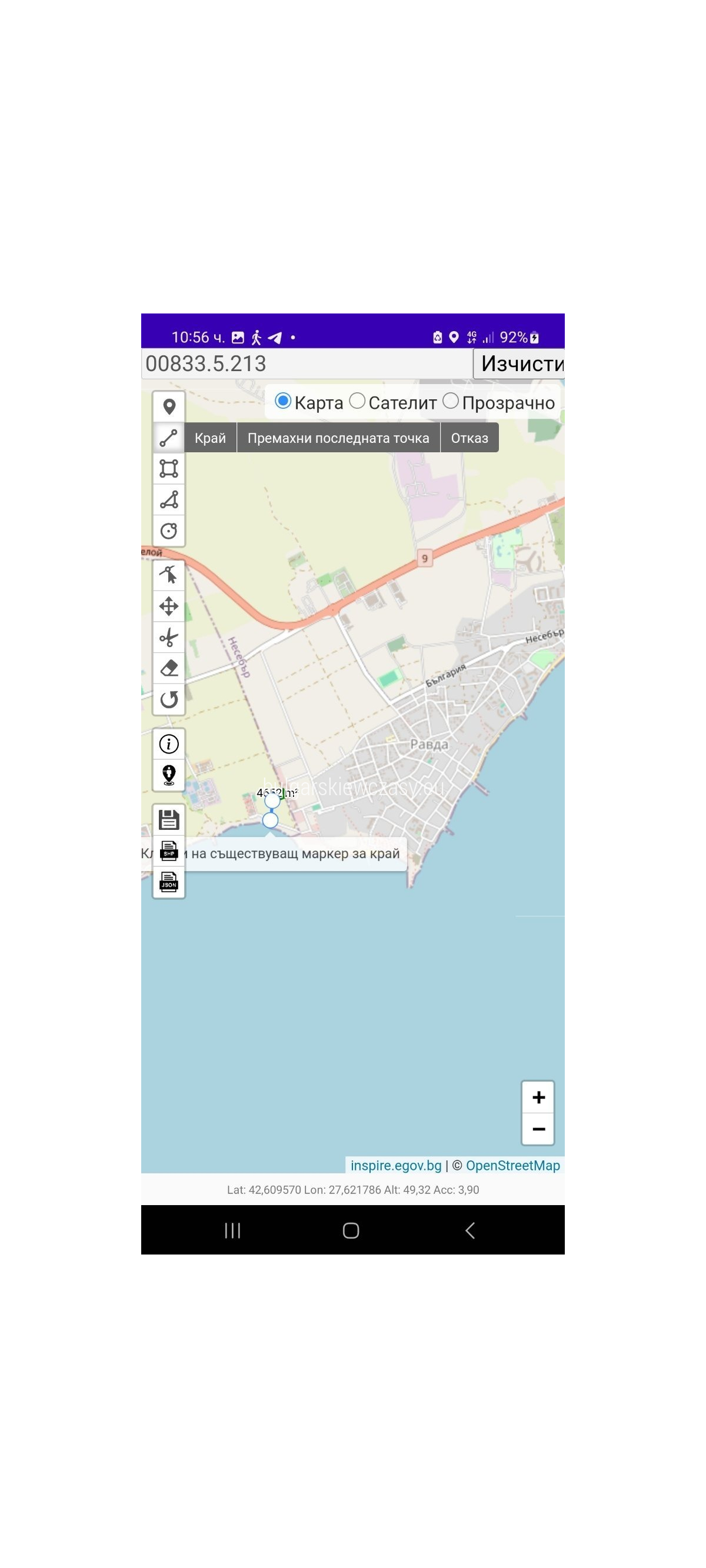
Task: Cancel drawing with the Отказ action
Action: point(469,438)
